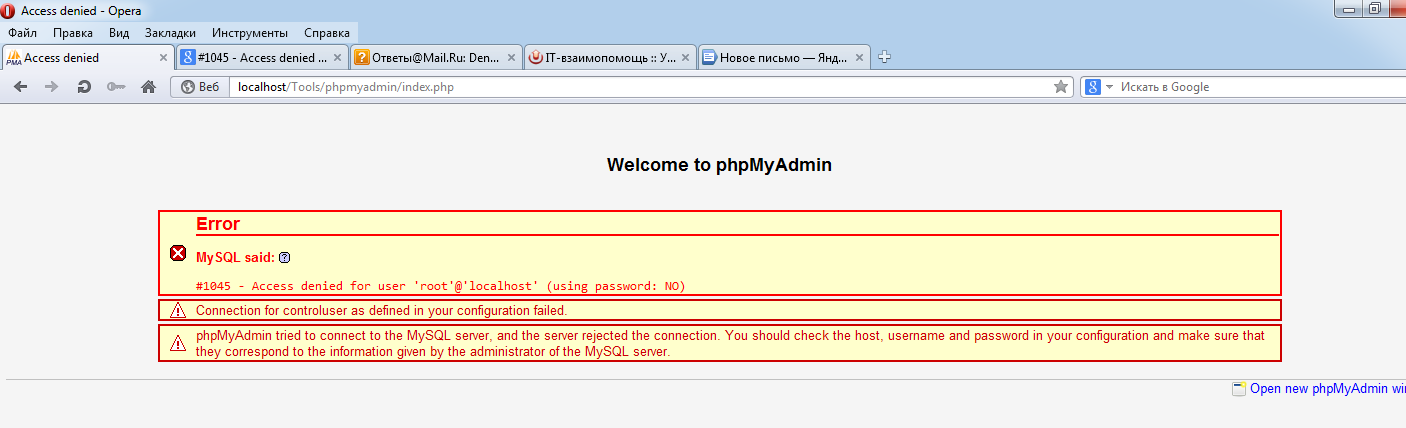
Task: Click warning triangle beside controluser message
Action: [x=178, y=310]
